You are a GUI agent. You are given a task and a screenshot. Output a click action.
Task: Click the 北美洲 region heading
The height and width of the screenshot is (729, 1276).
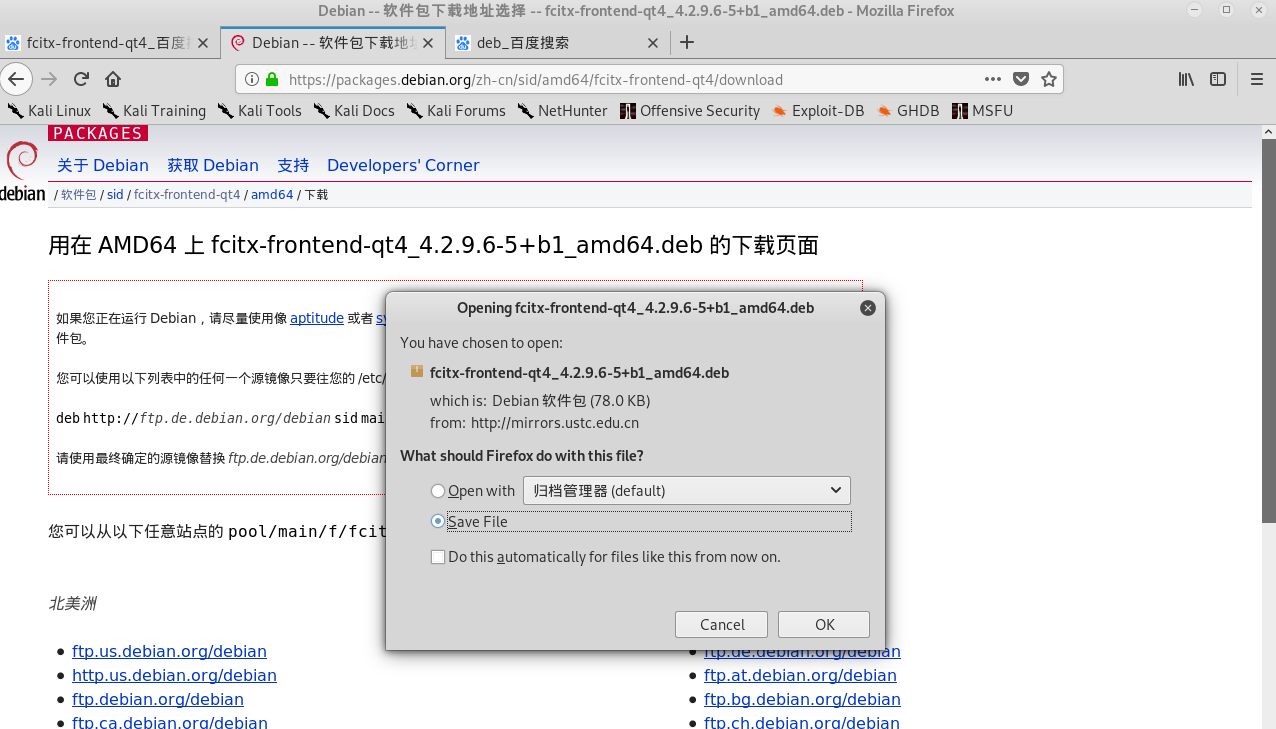(73, 603)
